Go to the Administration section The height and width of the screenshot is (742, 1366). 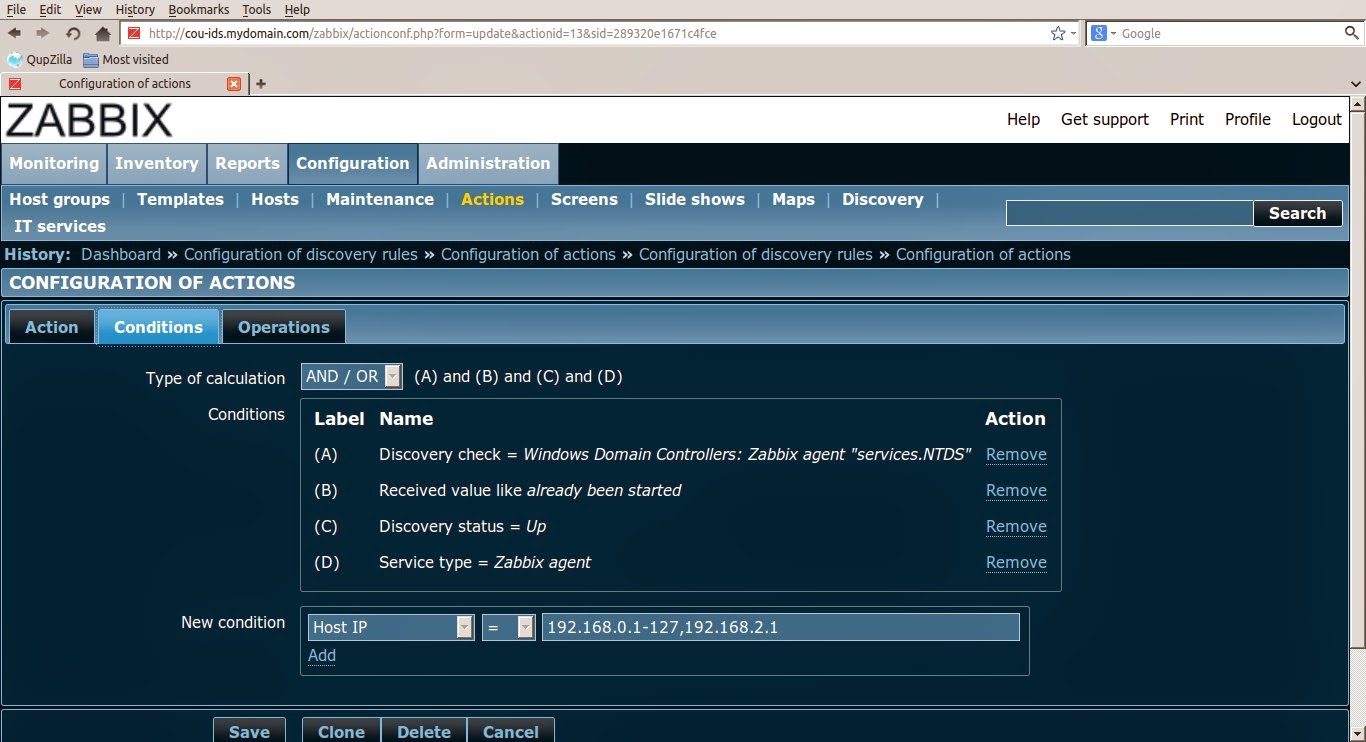coord(487,163)
